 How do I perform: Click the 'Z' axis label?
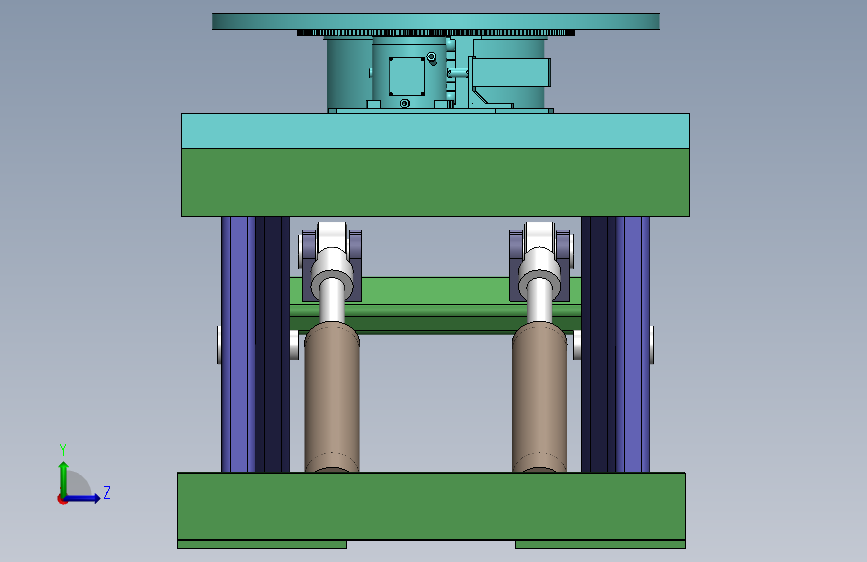point(107,492)
